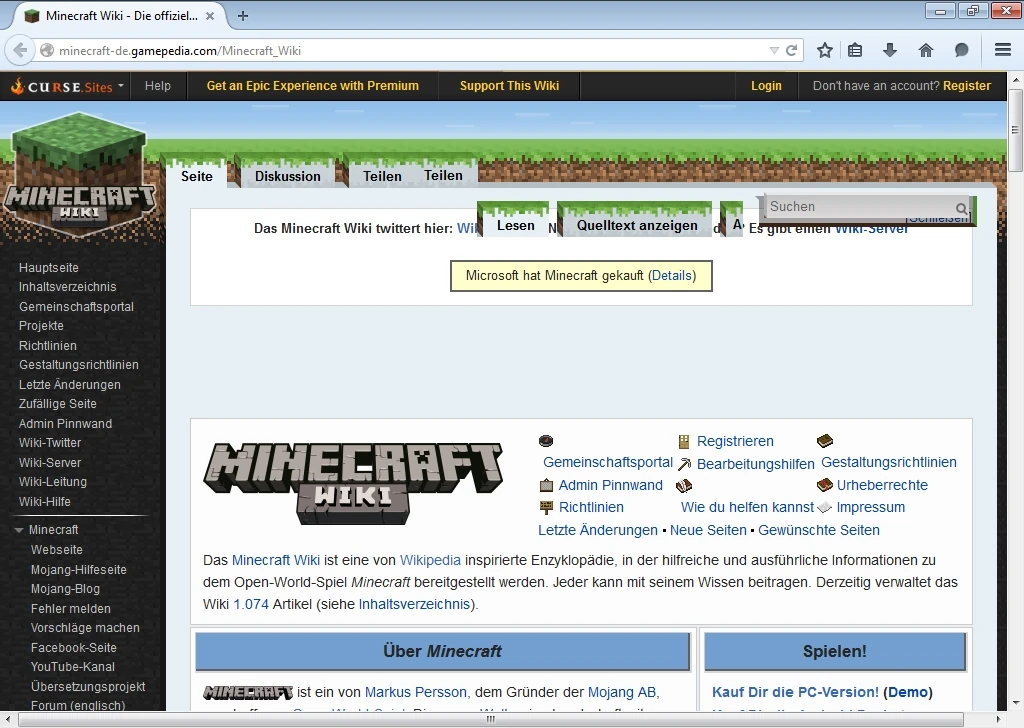Collapse the Minecraft sidebar section
Image resolution: width=1024 pixels, height=728 pixels.
(x=20, y=530)
